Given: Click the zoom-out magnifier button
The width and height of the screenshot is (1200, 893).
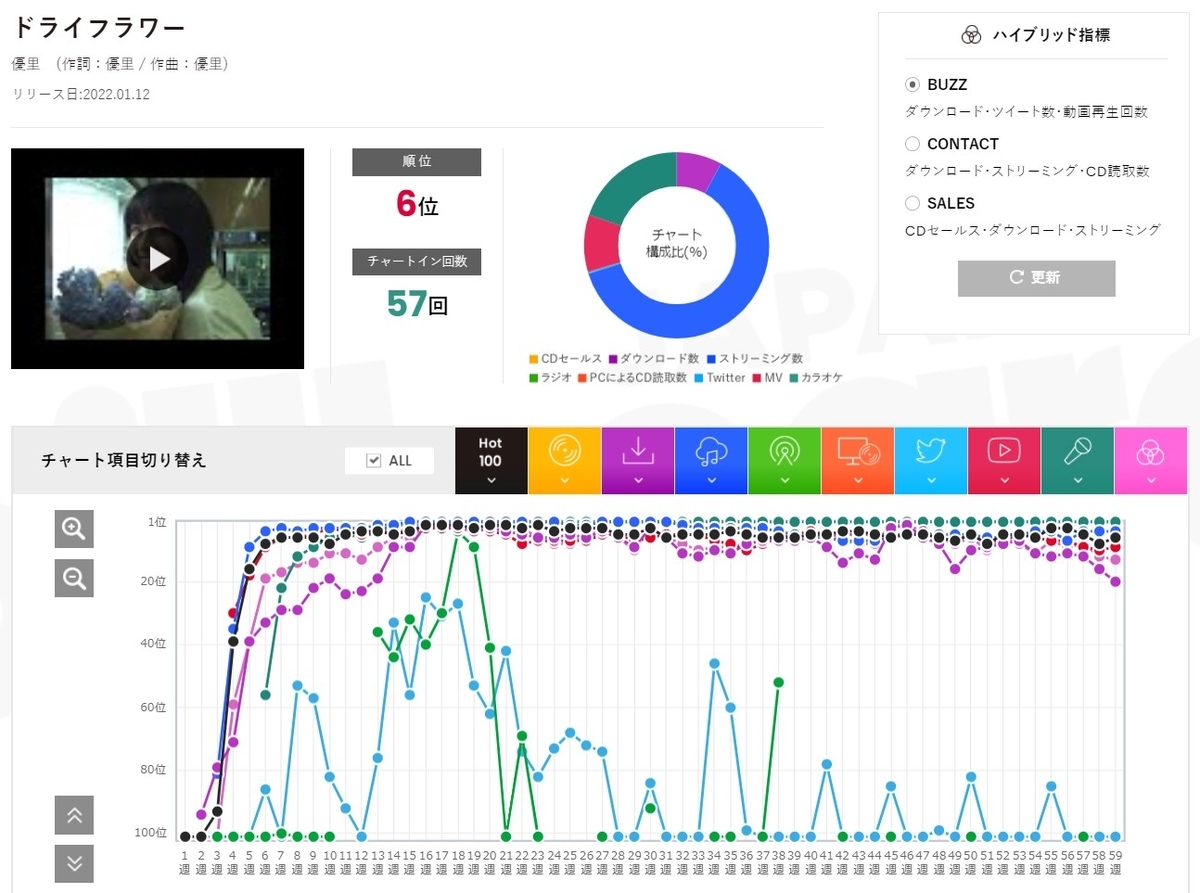Looking at the screenshot, I should (x=74, y=577).
